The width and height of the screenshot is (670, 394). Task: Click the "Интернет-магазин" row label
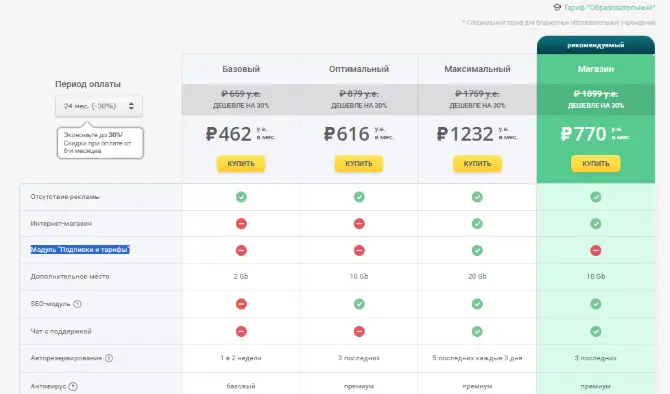pyautogui.click(x=61, y=223)
